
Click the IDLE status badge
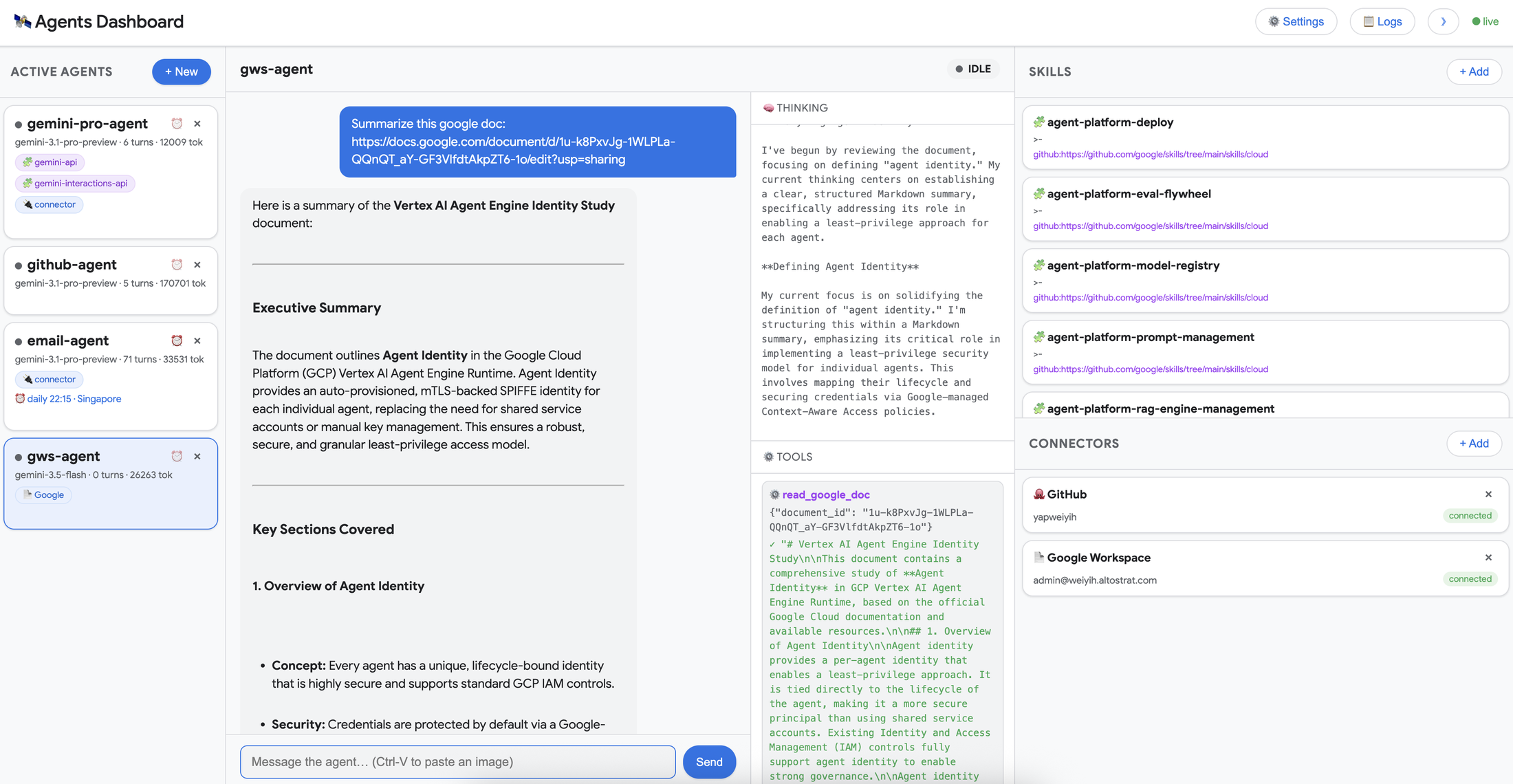pos(973,69)
